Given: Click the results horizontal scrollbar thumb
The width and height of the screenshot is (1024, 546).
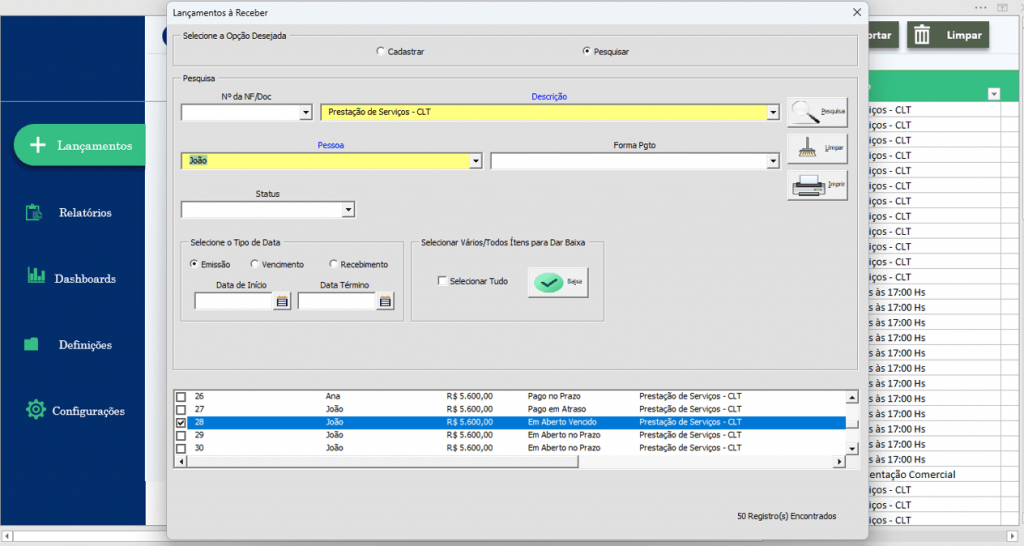Looking at the screenshot, I should click(x=383, y=461).
